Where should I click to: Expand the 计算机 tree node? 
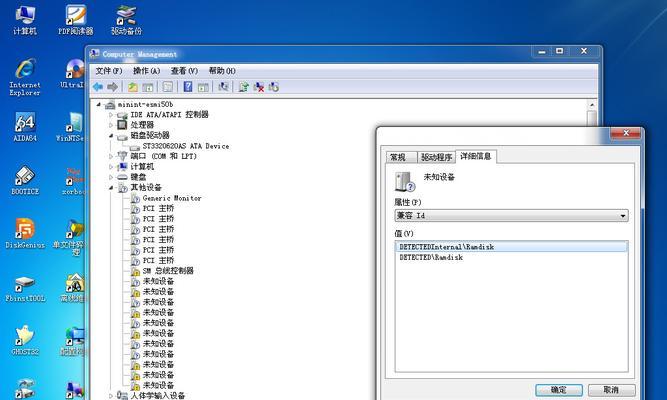[111, 167]
